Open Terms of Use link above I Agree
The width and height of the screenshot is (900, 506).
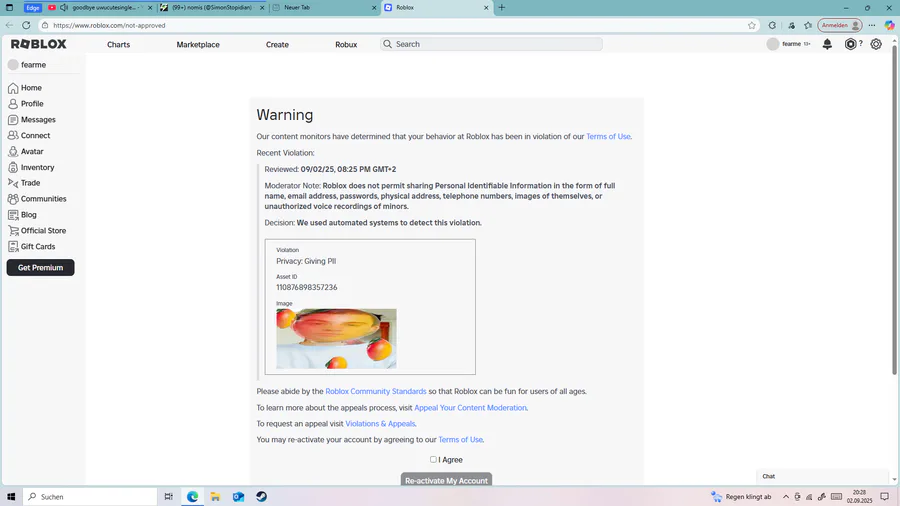[460, 440]
